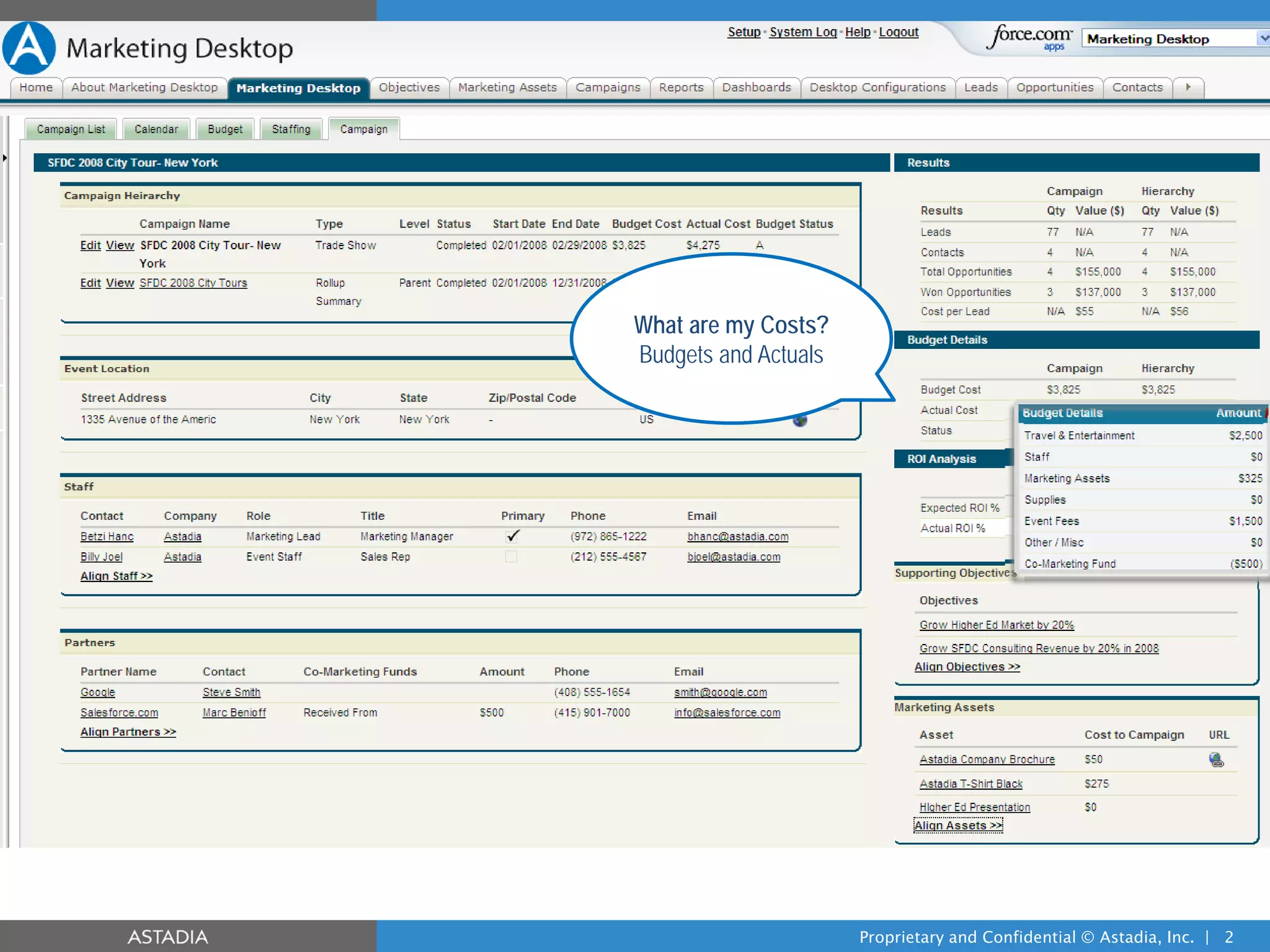This screenshot has height=952, width=1270.
Task: Toggle Primary checkbox for Betzi Hanc
Action: 512,536
